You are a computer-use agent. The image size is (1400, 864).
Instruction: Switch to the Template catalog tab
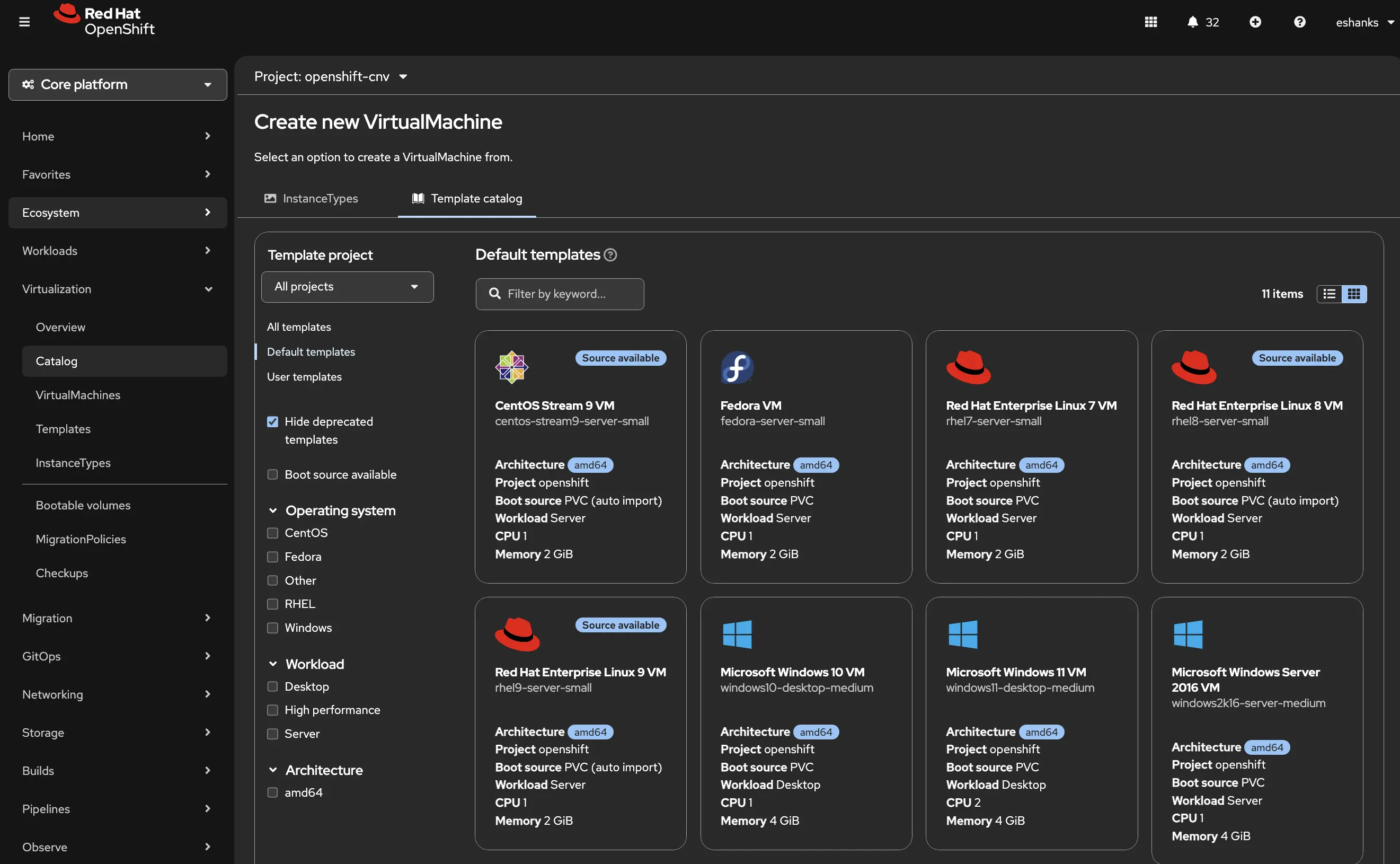pos(467,198)
